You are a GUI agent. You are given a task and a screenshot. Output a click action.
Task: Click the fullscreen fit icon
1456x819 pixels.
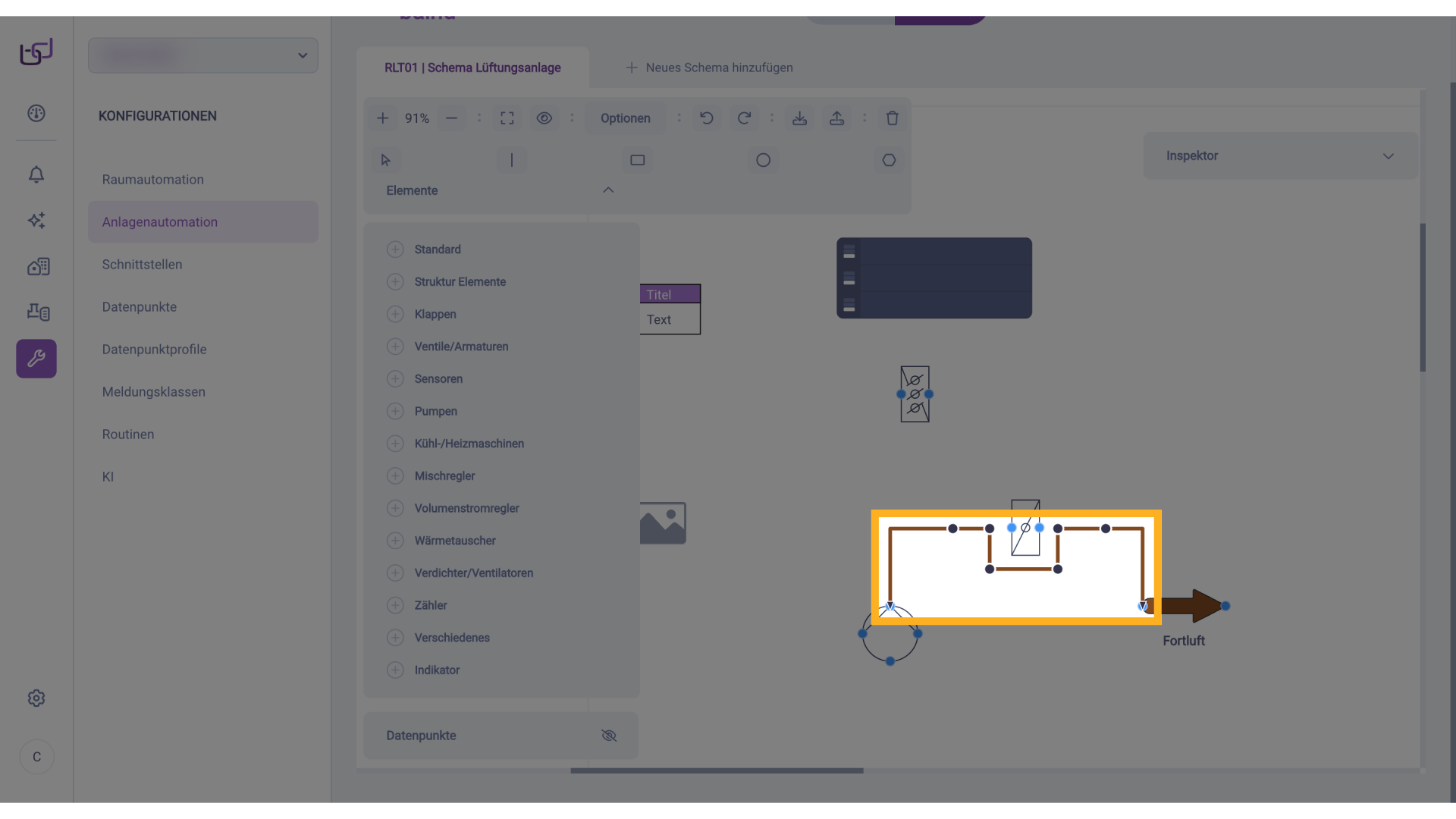pyautogui.click(x=507, y=118)
